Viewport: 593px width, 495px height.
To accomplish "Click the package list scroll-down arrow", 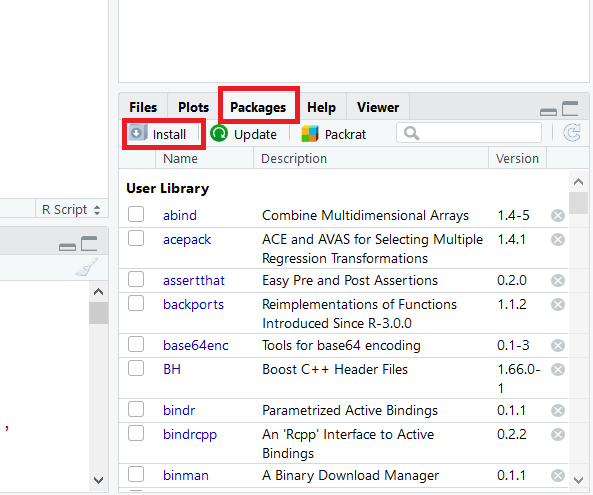I will pos(578,480).
